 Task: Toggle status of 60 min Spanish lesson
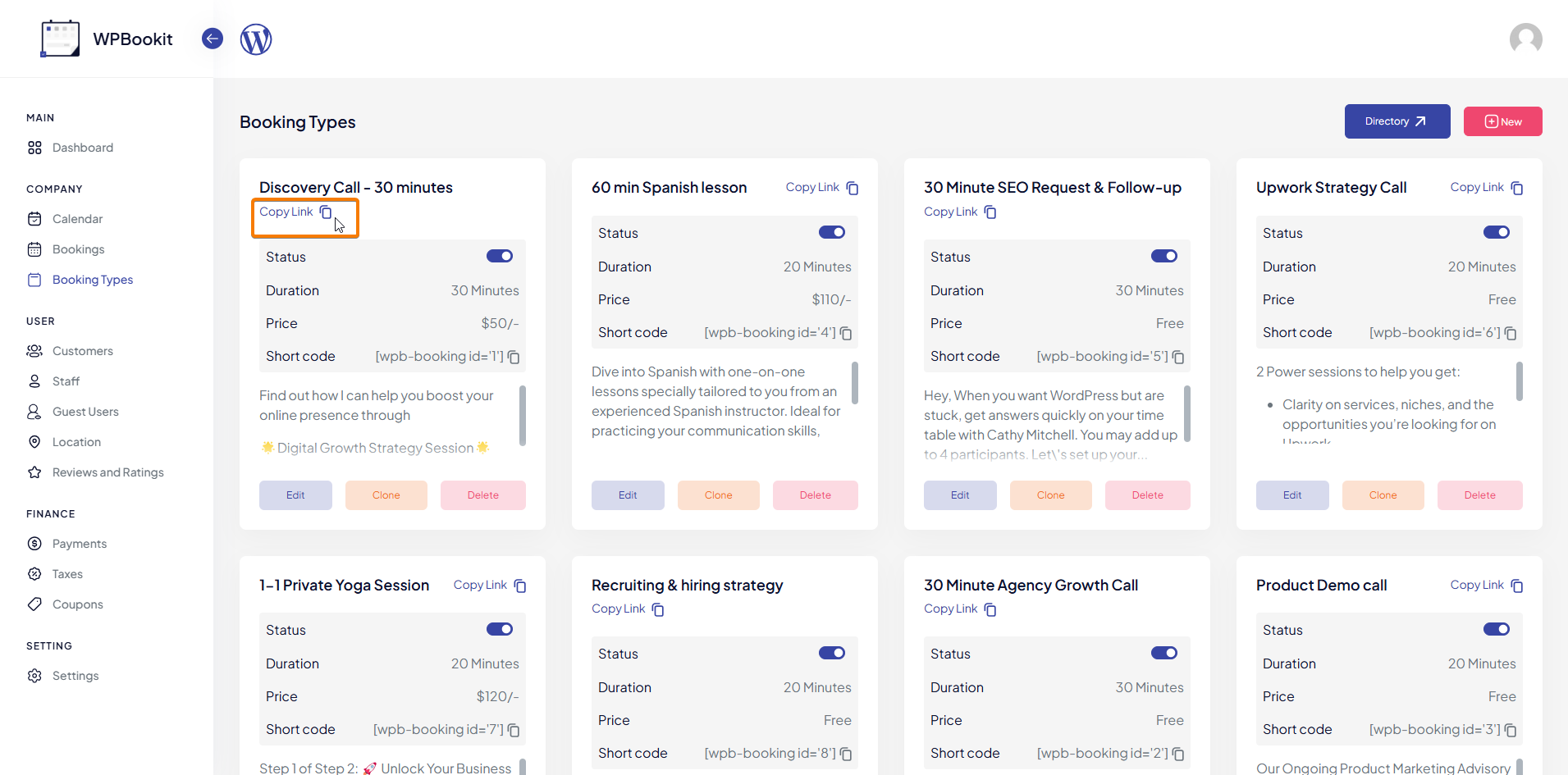[832, 232]
